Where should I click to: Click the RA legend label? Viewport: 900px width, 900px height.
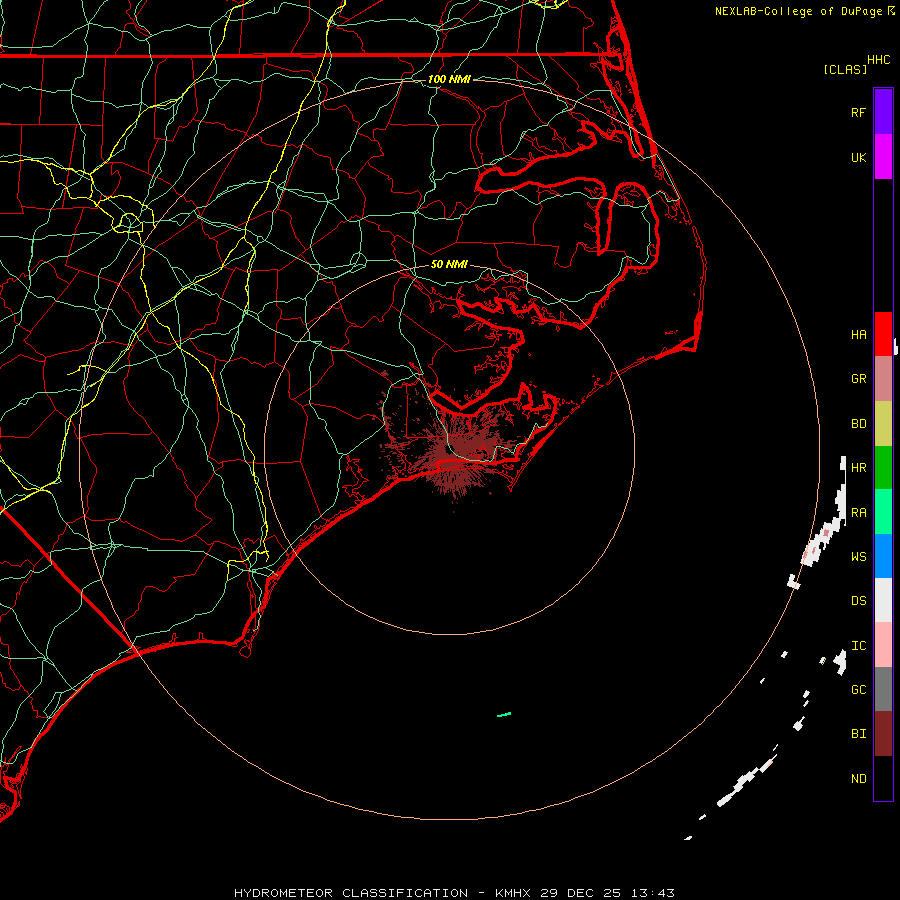(x=858, y=513)
